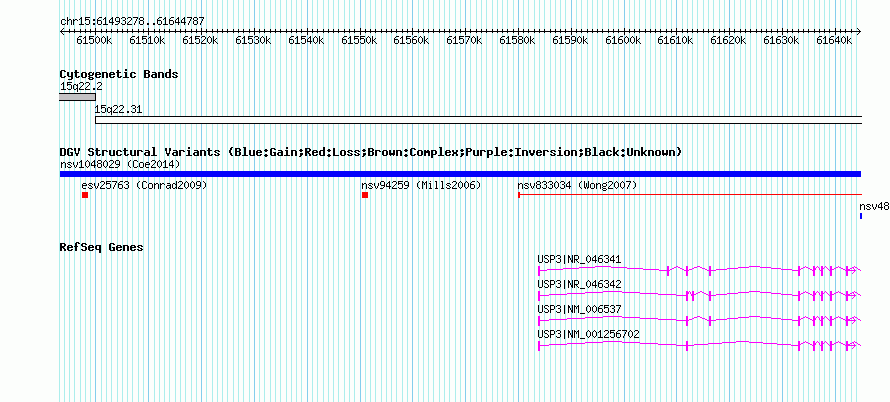
Task: Click the 61520k ruler tick label
Action: pyautogui.click(x=200, y=40)
